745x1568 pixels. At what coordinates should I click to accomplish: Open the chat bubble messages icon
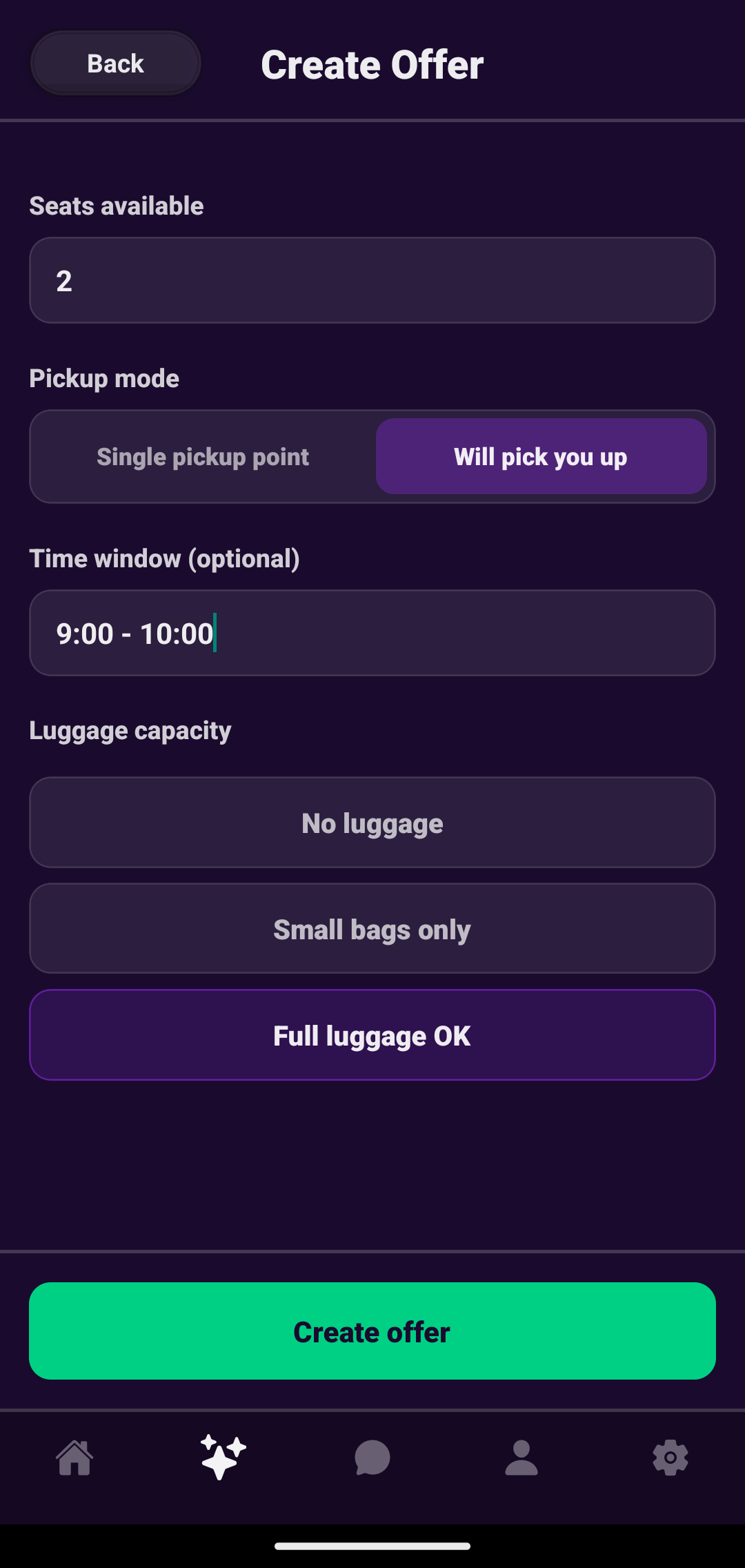(x=372, y=1458)
